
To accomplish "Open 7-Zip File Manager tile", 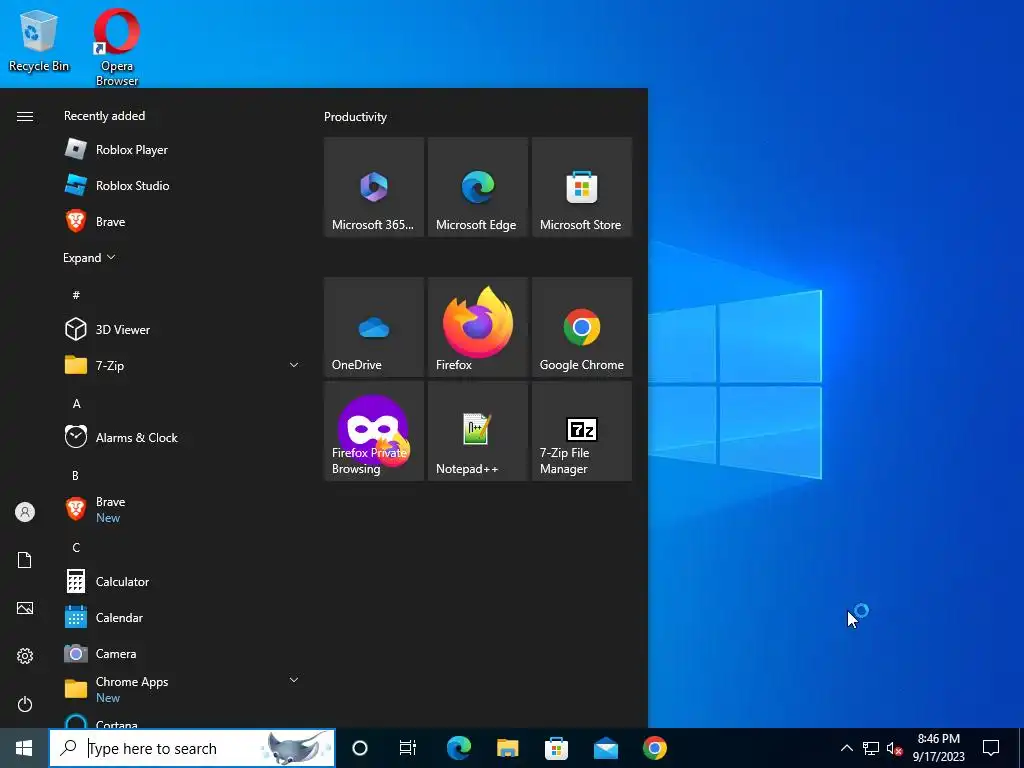I will pyautogui.click(x=582, y=432).
